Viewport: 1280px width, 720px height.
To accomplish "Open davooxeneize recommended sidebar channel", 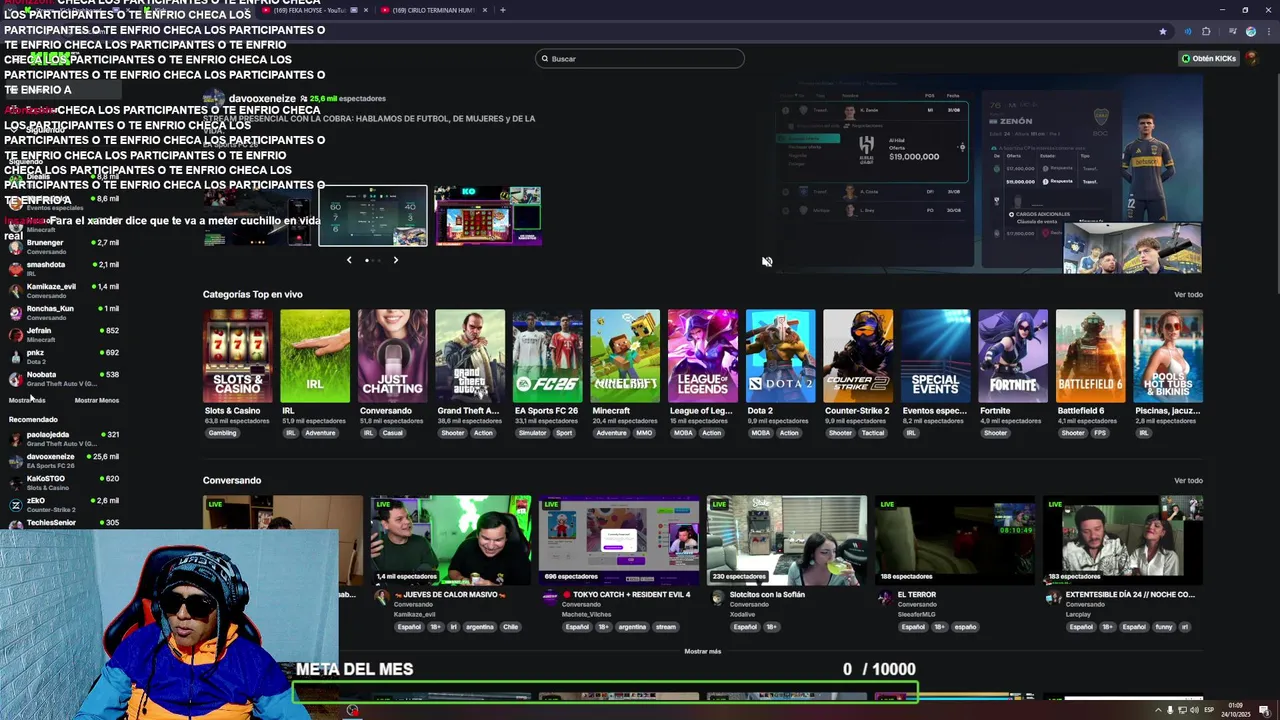I will 64,460.
